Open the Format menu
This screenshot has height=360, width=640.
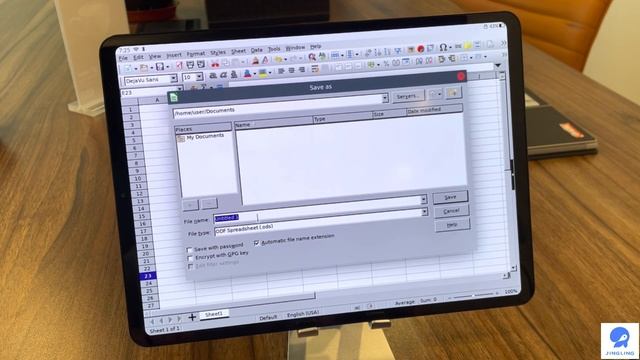coord(196,53)
